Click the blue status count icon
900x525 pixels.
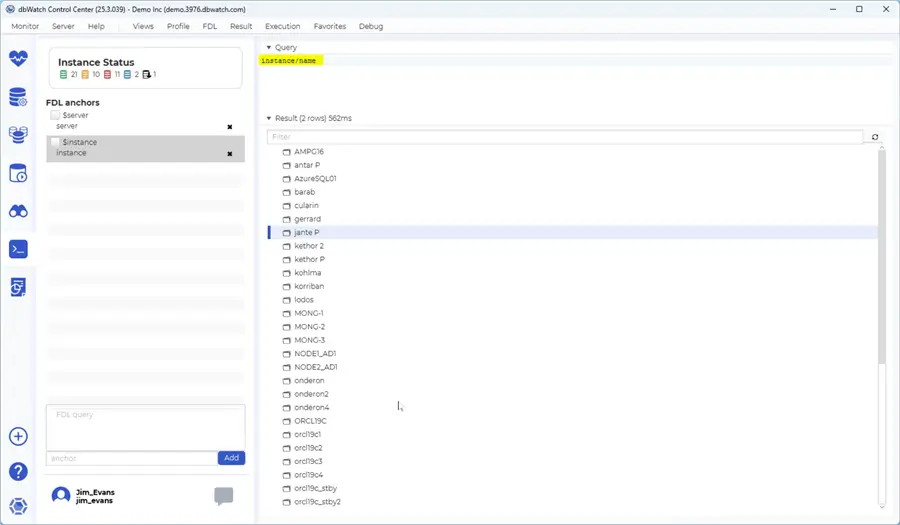click(x=127, y=75)
